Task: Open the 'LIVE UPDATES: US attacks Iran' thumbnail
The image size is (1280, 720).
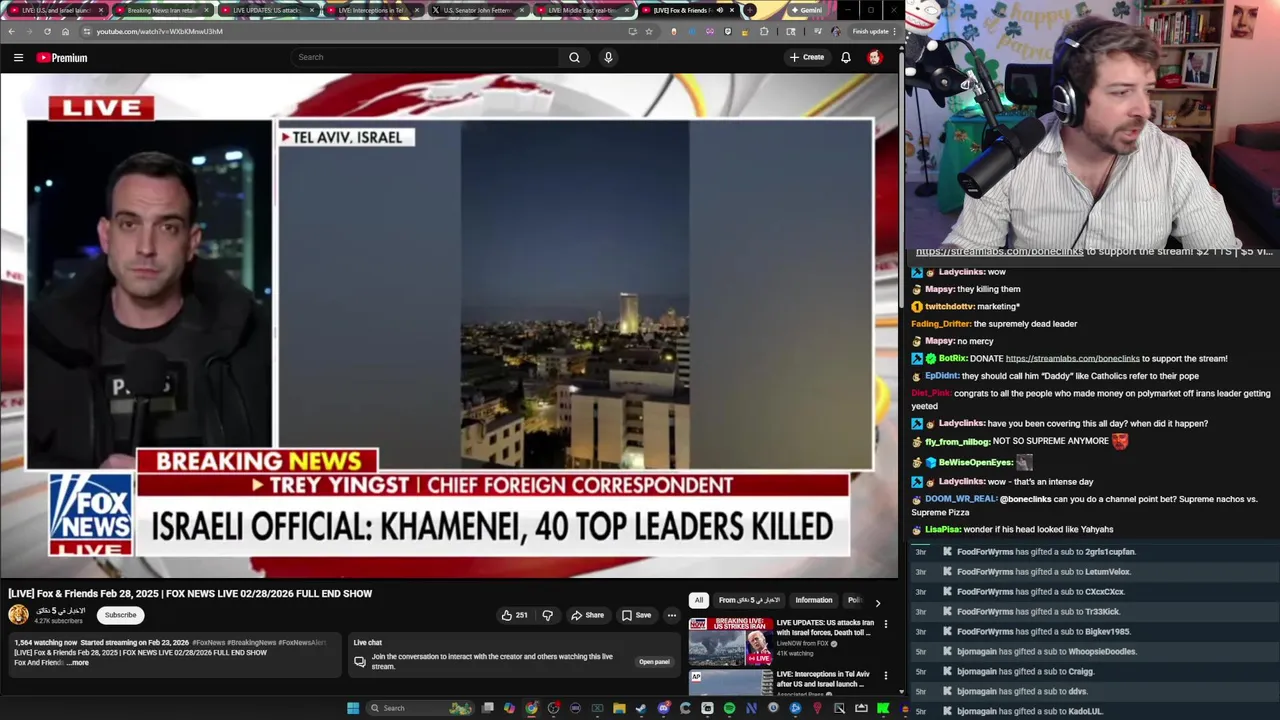Action: point(730,641)
